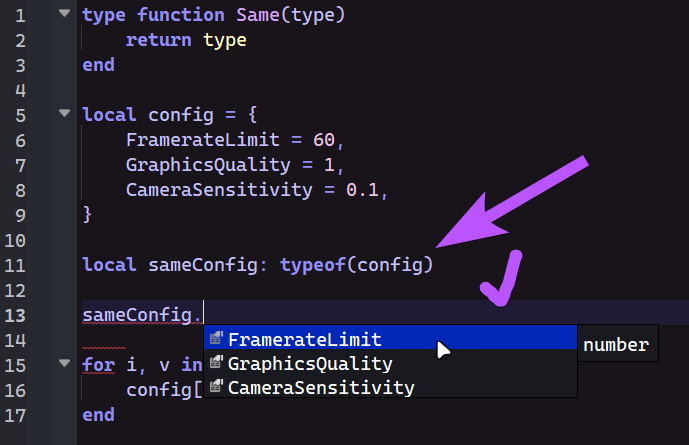Click line number 13 in the gutter
Image resolution: width=689 pixels, height=445 pixels.
point(15,315)
